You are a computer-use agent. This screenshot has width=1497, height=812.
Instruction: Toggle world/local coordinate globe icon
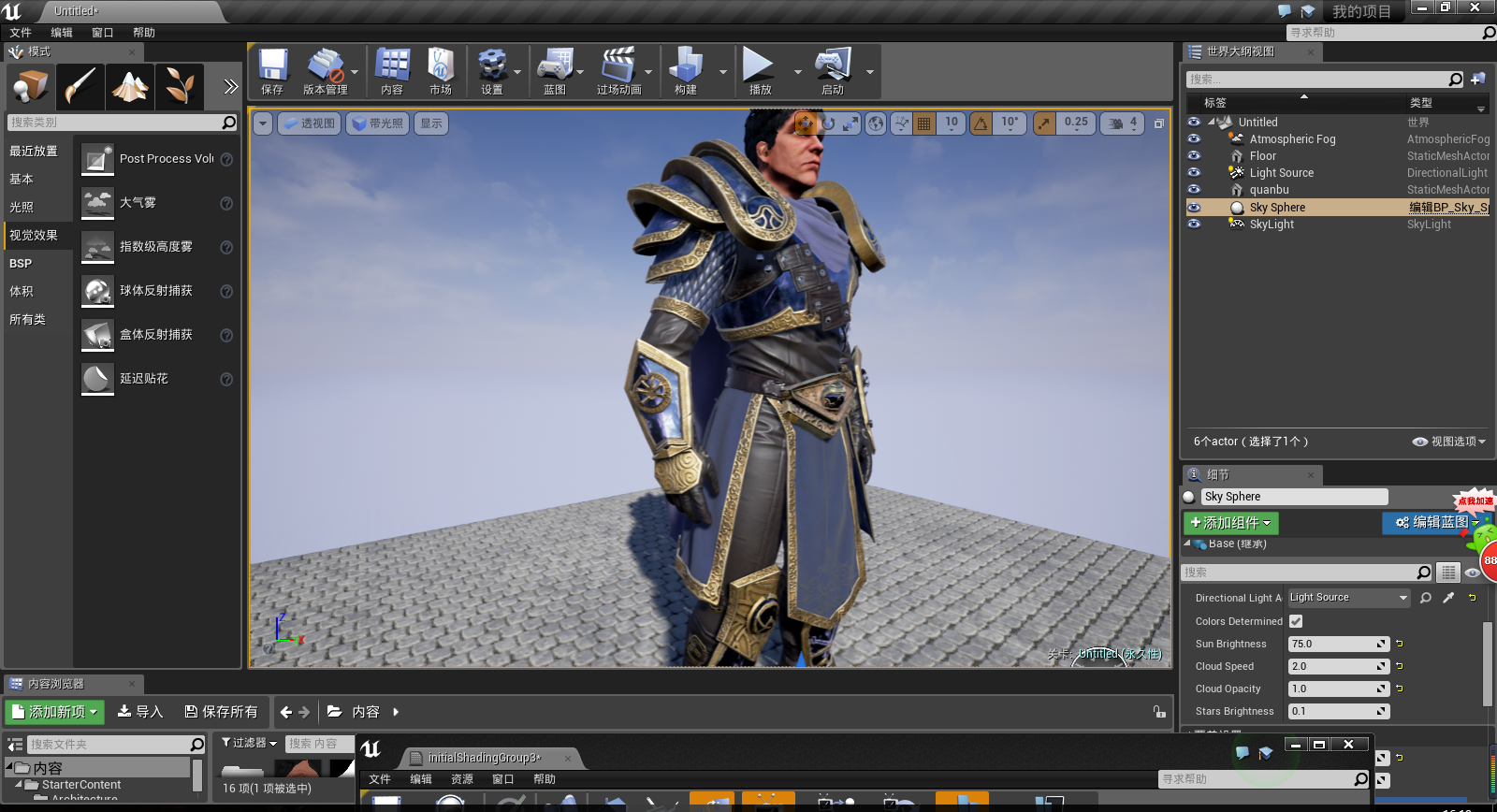click(x=876, y=123)
